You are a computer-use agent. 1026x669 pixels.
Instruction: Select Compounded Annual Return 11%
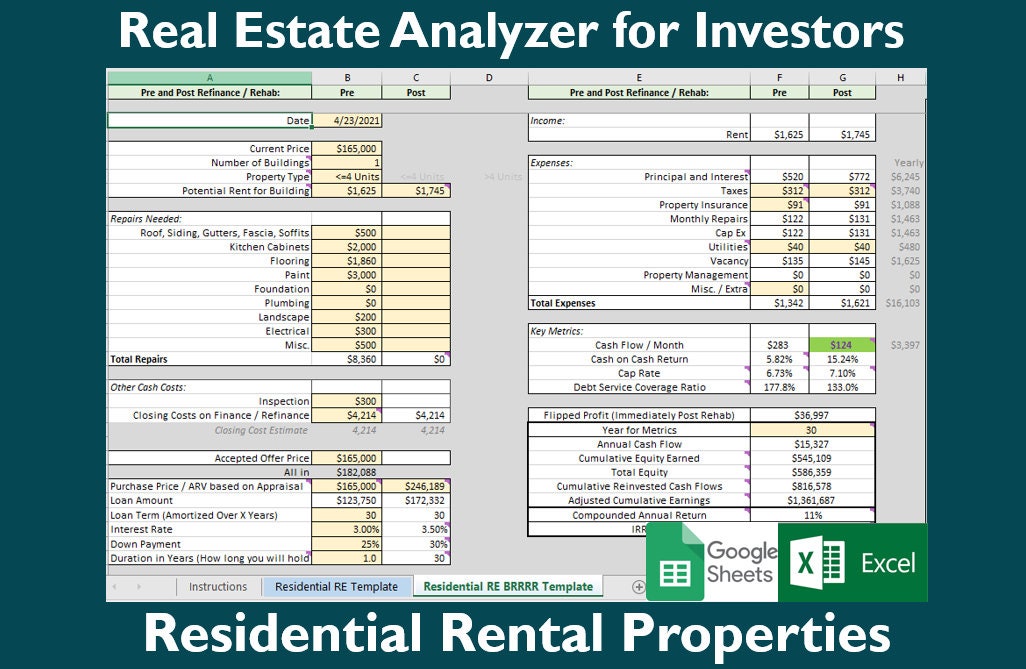point(813,515)
